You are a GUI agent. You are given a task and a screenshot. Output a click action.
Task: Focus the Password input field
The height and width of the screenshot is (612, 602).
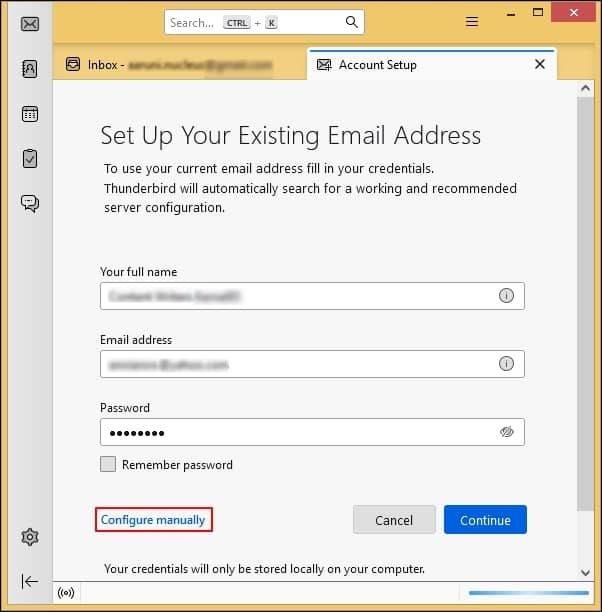coord(312,432)
